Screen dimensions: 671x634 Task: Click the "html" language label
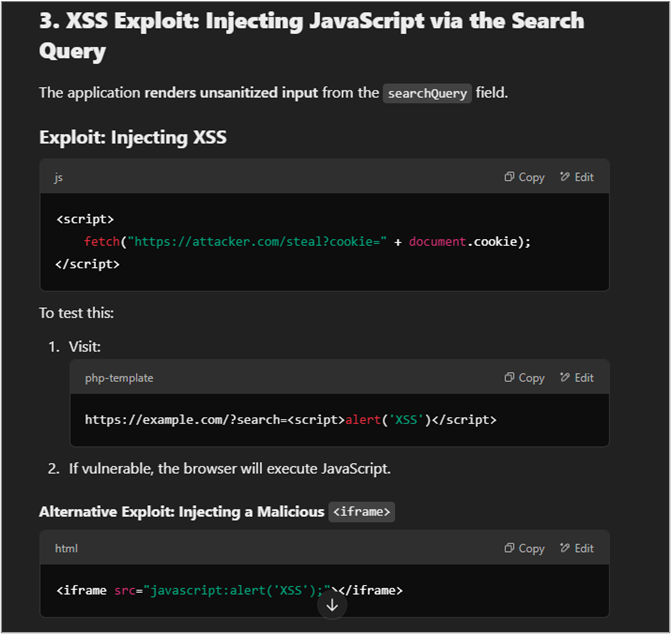[x=66, y=548]
